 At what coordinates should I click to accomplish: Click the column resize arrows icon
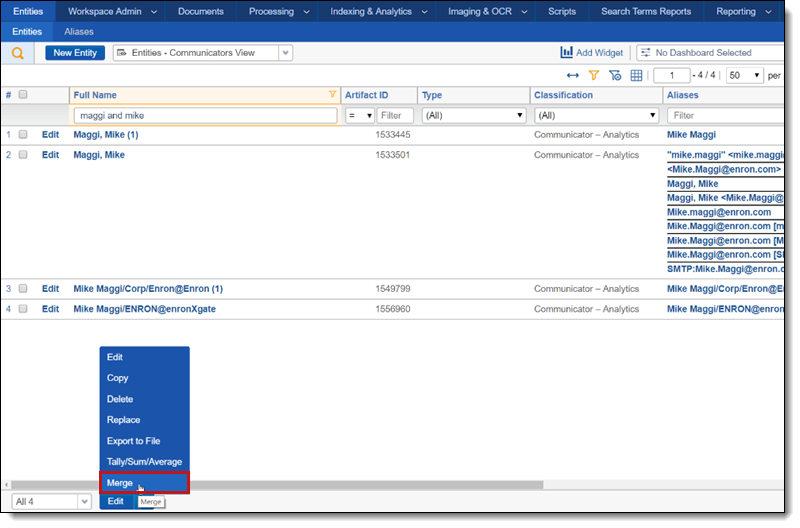click(572, 75)
